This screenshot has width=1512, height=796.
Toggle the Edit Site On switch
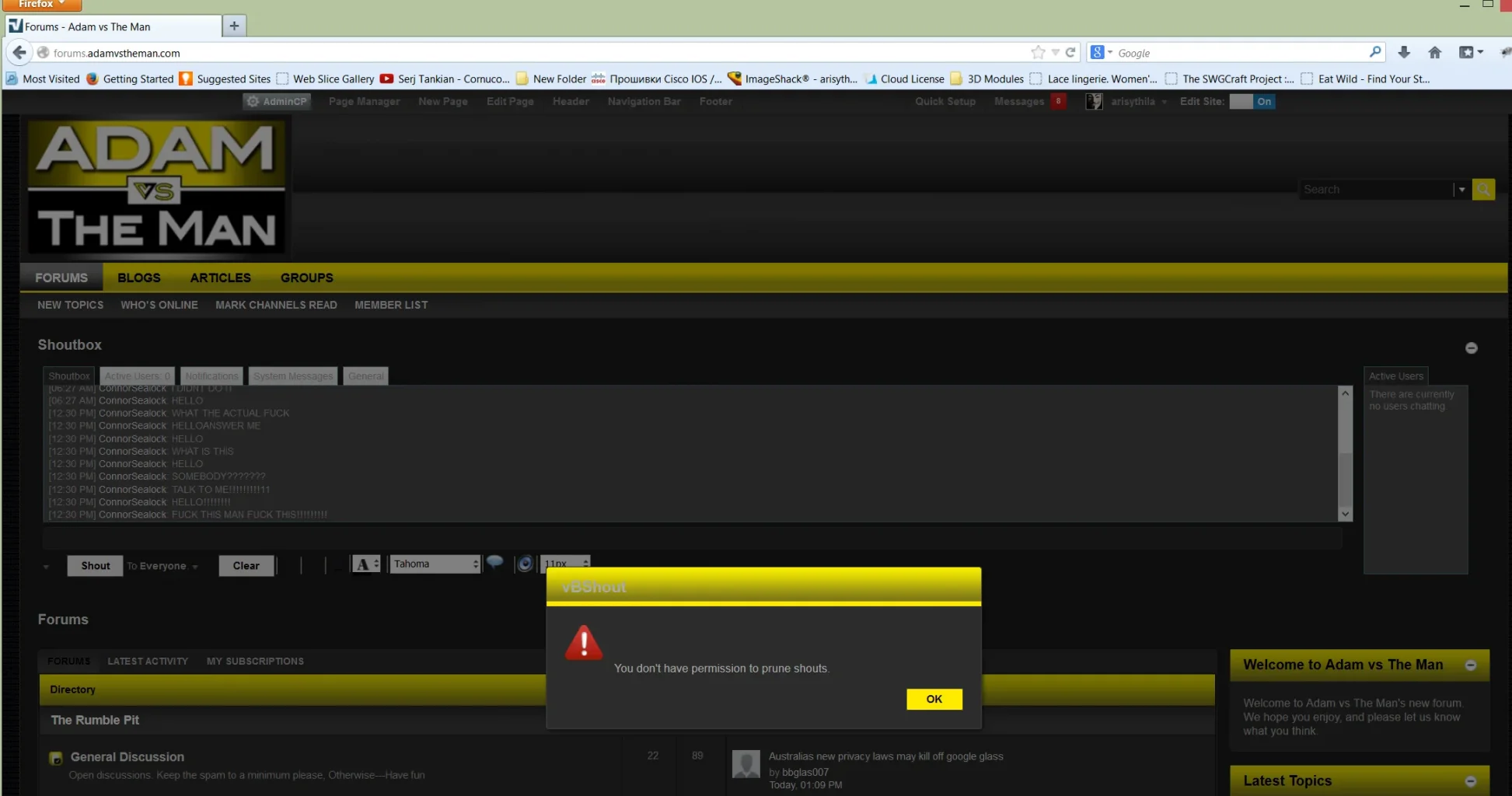(1252, 101)
